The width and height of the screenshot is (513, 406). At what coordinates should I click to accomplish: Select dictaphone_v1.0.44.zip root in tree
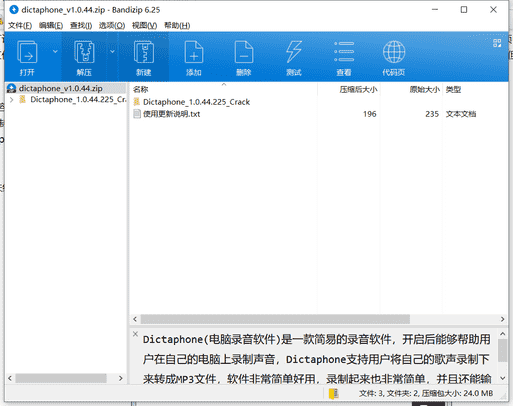tap(60, 88)
